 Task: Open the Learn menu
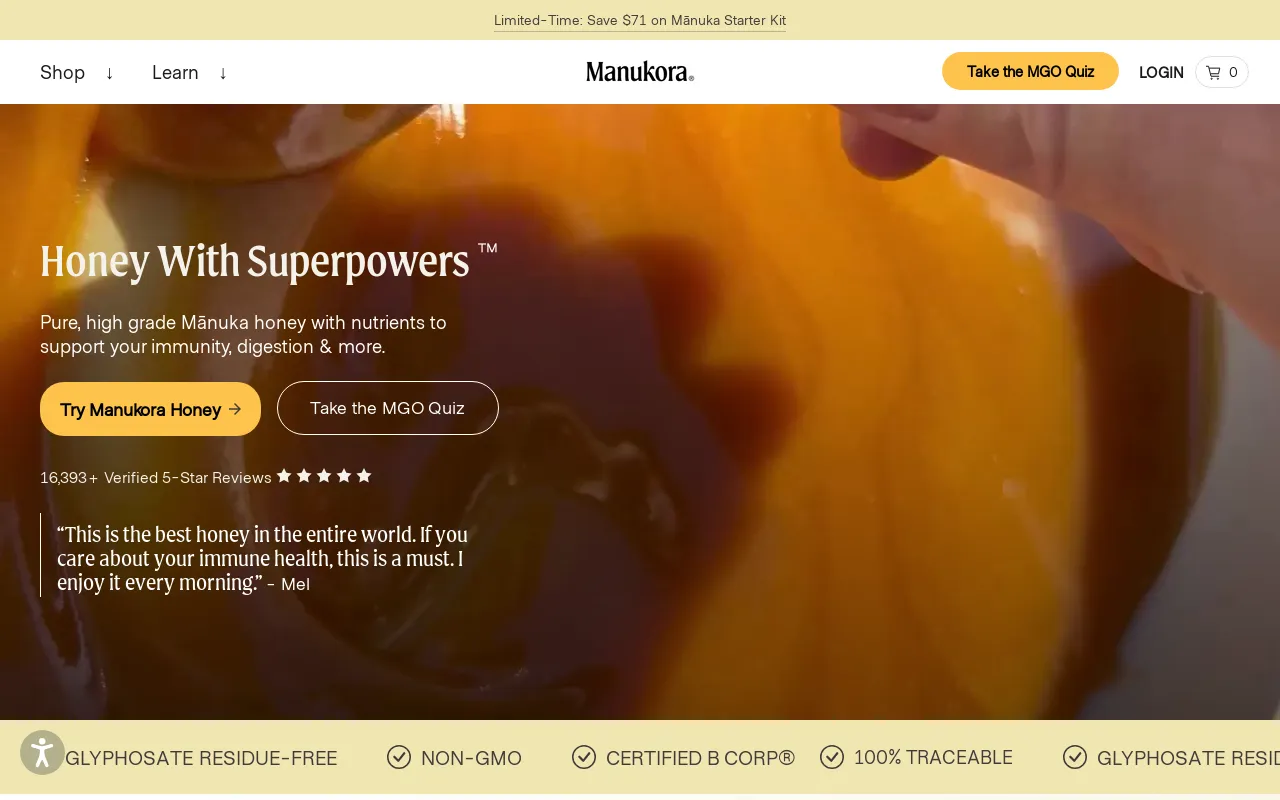[175, 72]
